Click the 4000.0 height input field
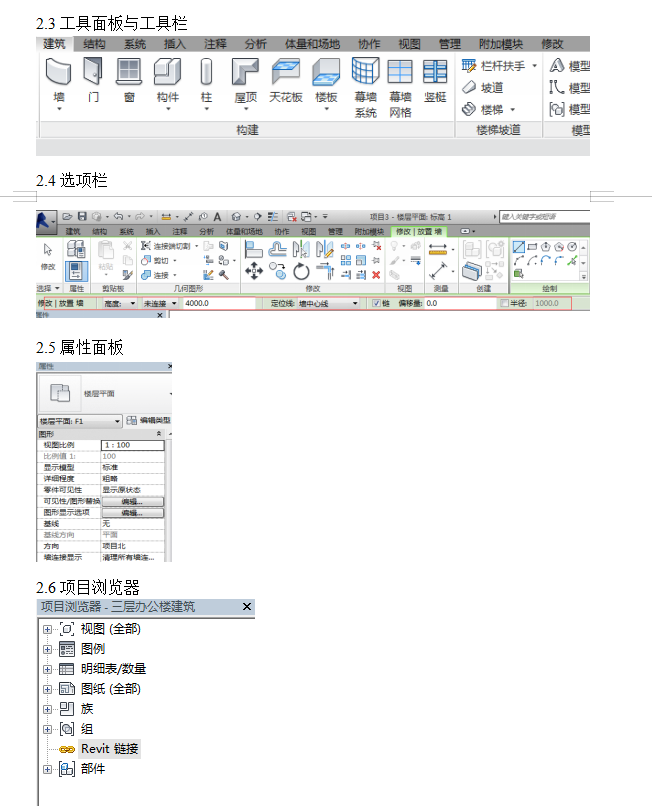This screenshot has width=652, height=811. (x=219, y=303)
